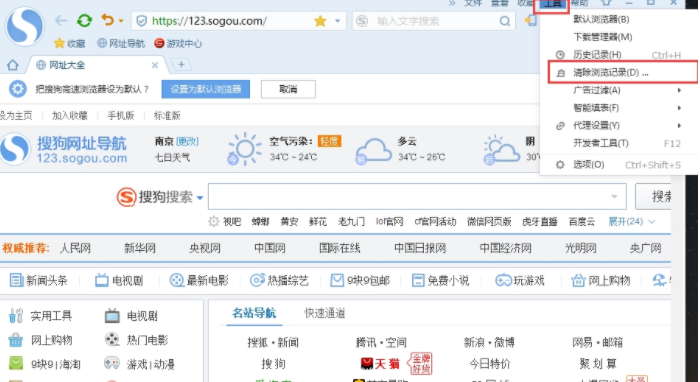Viewport: 700px width, 382px height.
Task: Open new tab with plus button
Action: (x=181, y=65)
